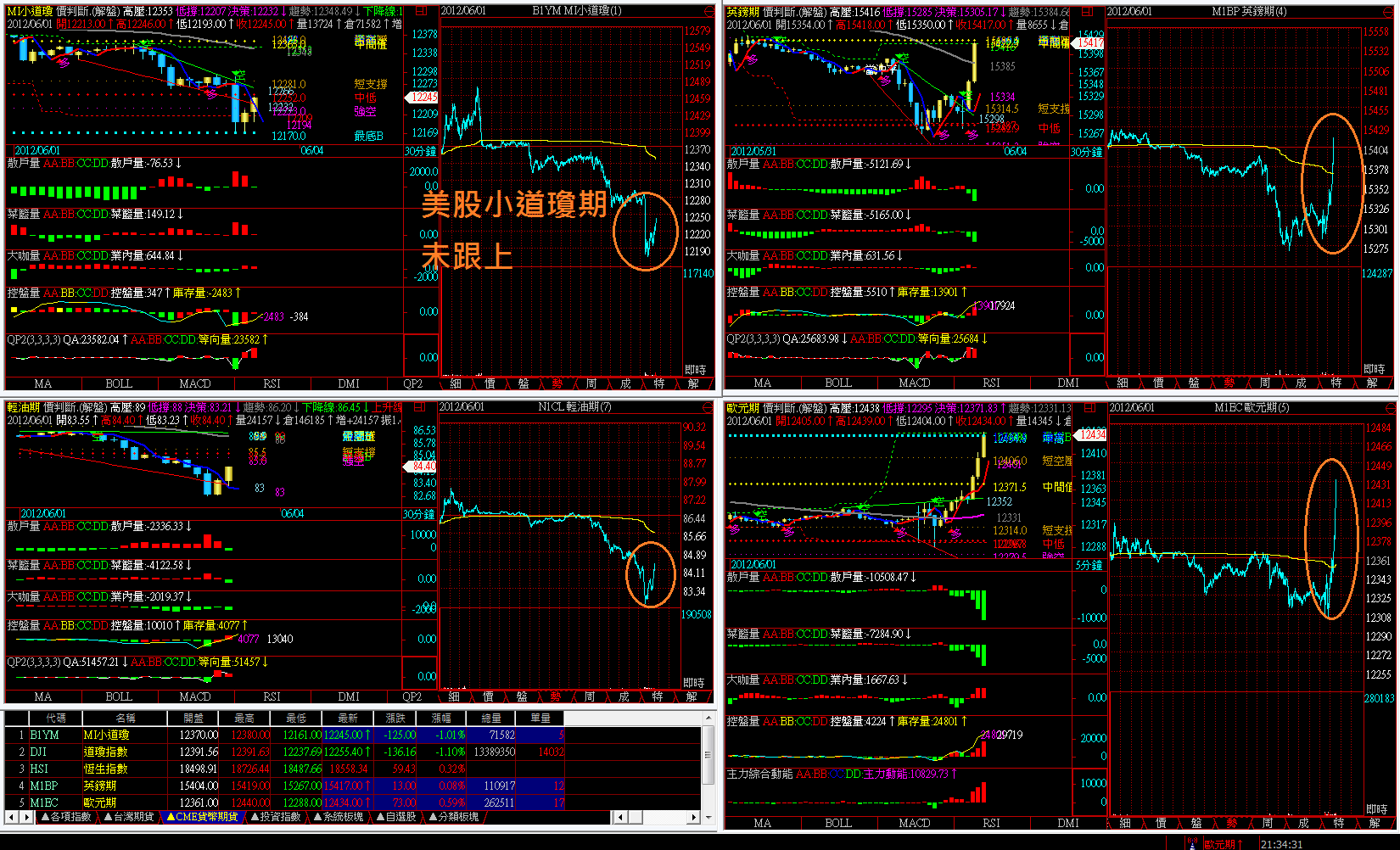Screen dimensions: 1400x850
Task: Open the 投資指數 sheet tab
Action: click(276, 817)
